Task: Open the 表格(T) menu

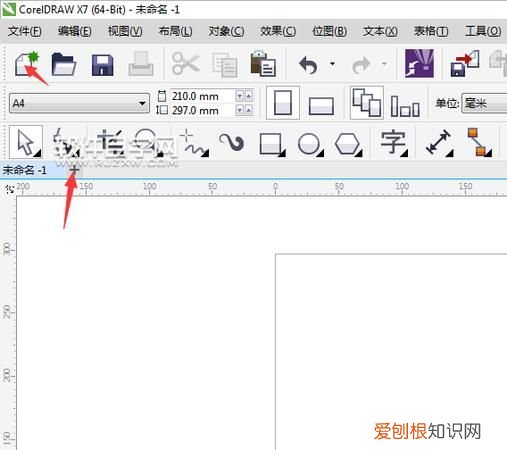Action: (431, 31)
